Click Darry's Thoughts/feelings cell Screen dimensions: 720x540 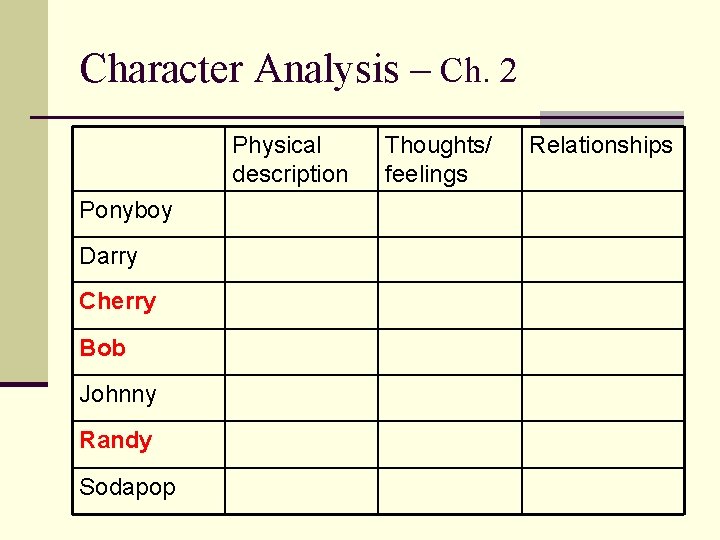pyautogui.click(x=450, y=259)
